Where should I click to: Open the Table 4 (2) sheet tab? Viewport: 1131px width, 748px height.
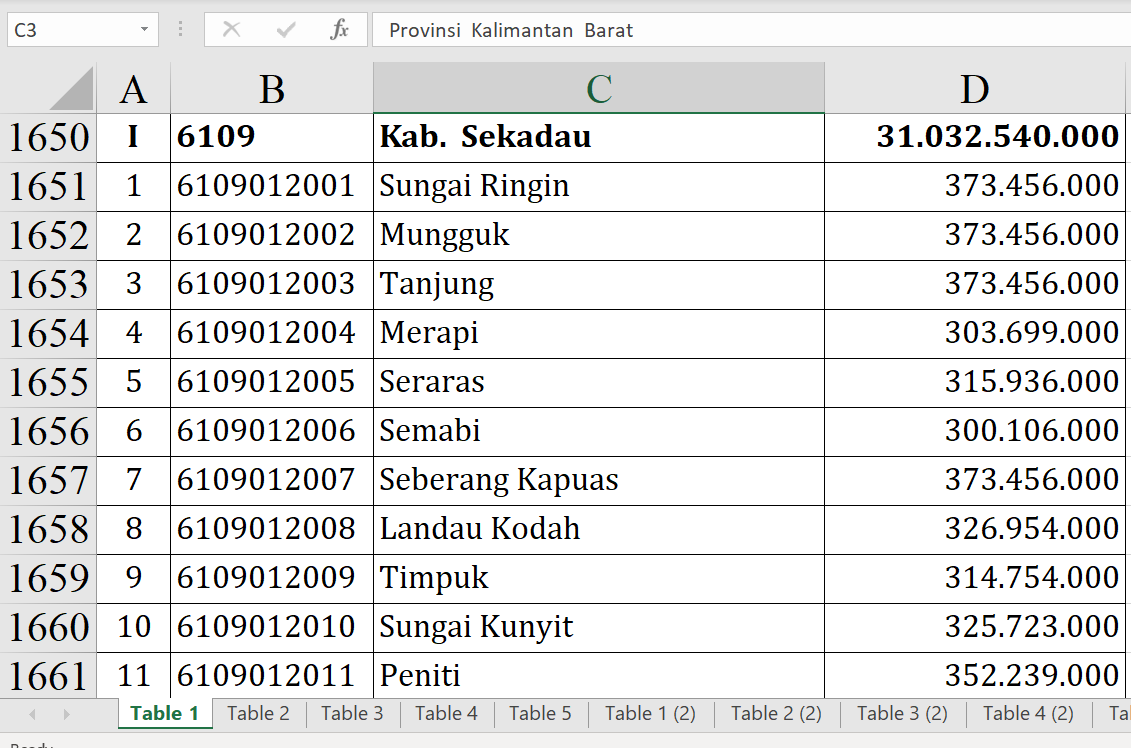1028,713
